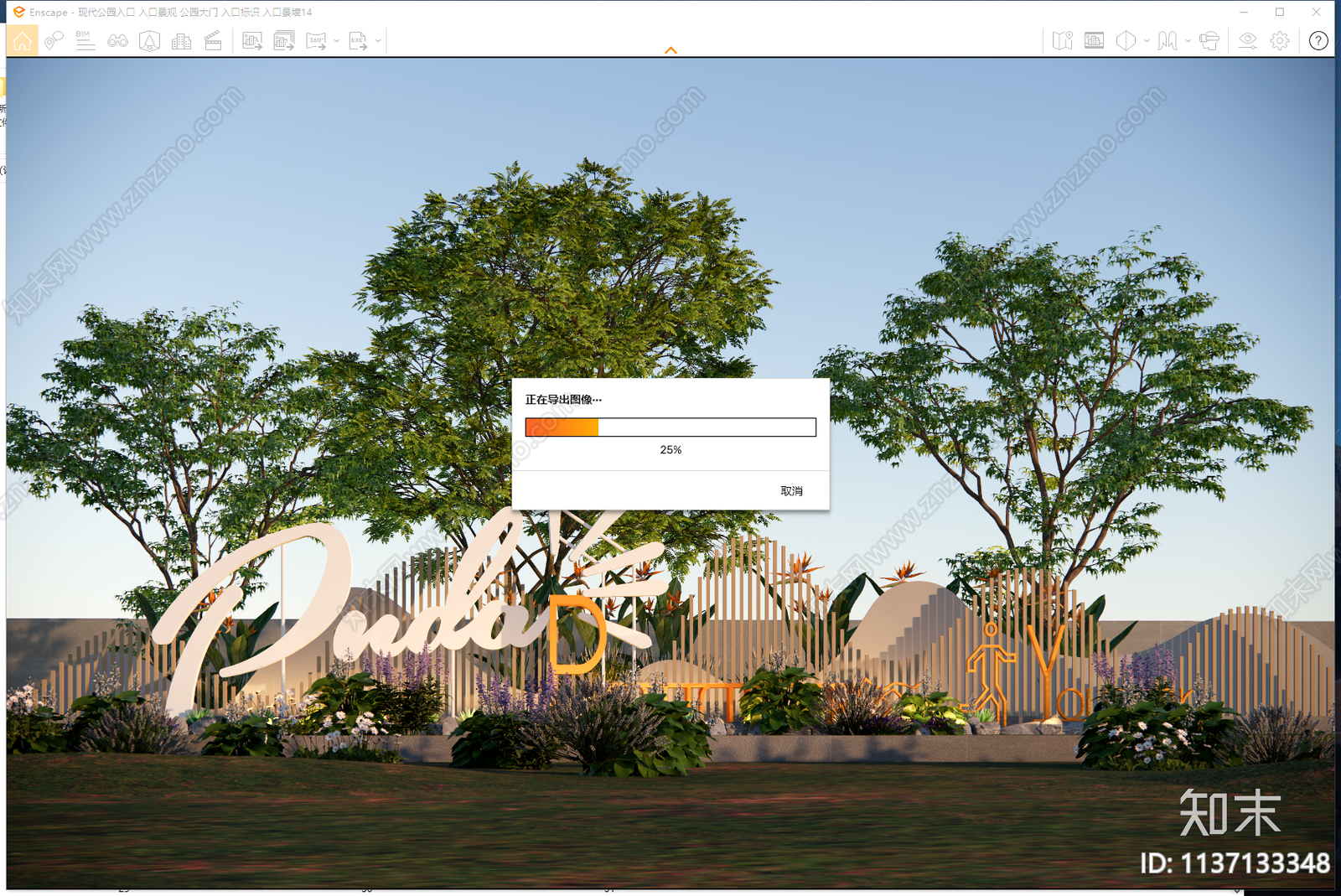This screenshot has width=1341, height=896.
Task: Open the mini map icon
Action: [x=1062, y=40]
